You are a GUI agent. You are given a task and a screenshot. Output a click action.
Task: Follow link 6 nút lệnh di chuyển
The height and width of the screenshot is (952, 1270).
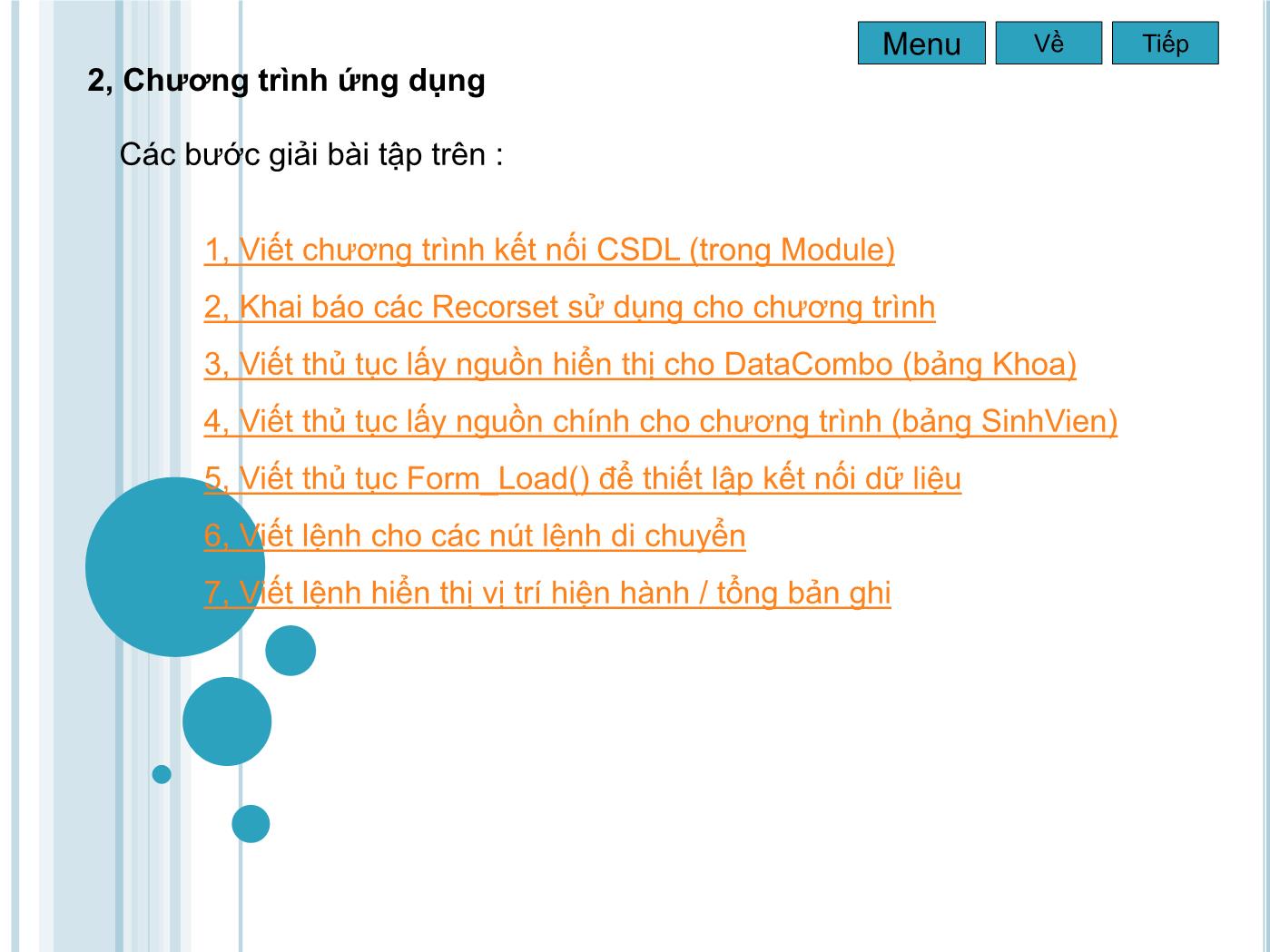[475, 535]
